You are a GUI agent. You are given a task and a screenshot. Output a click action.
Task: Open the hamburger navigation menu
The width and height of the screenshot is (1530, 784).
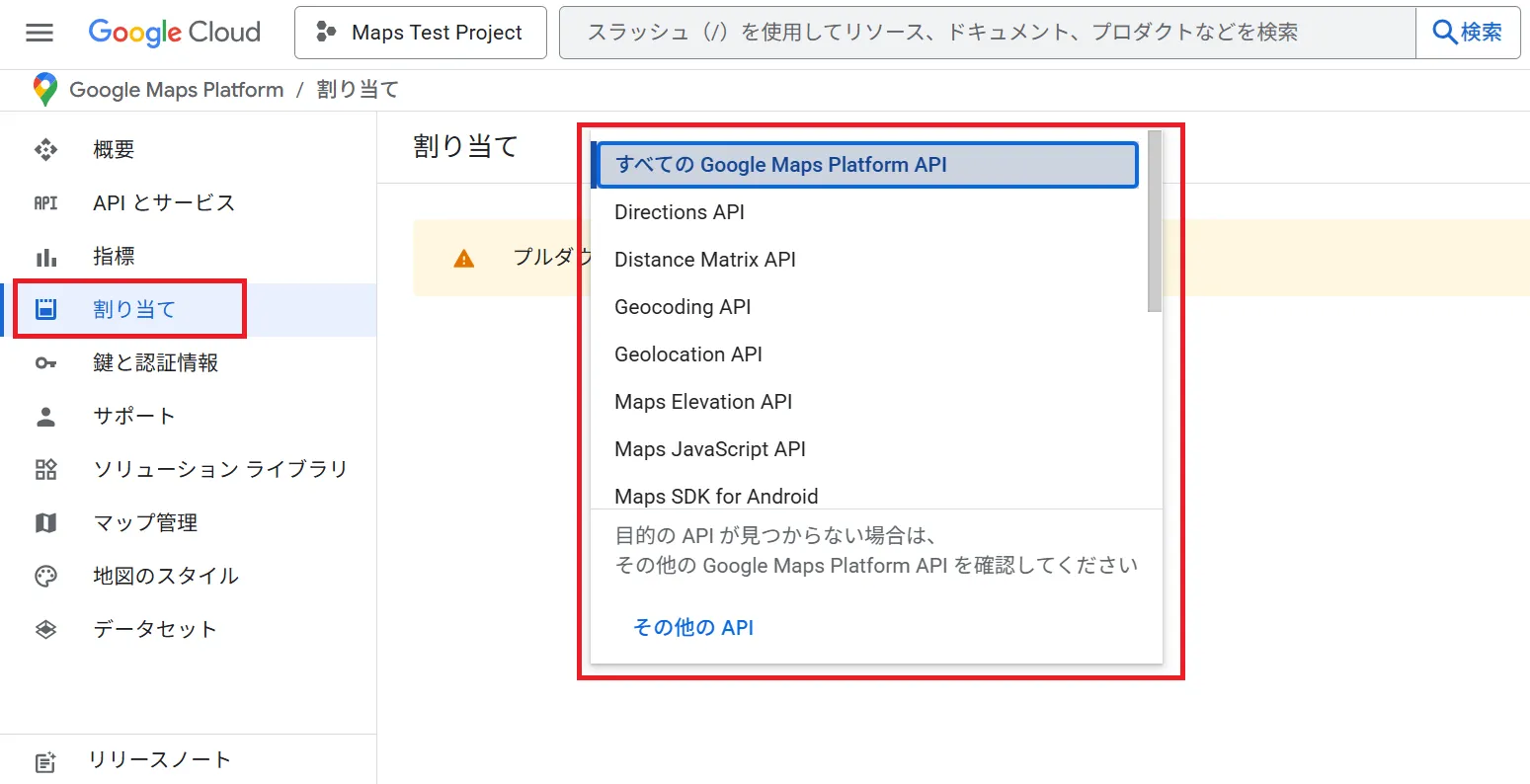click(x=40, y=33)
